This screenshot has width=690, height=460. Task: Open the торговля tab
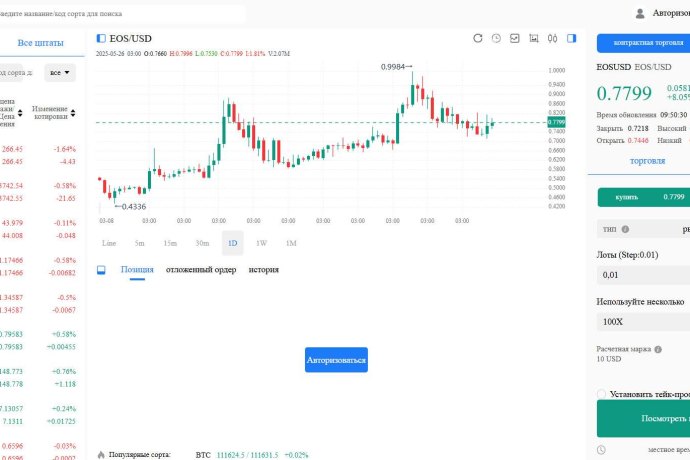pyautogui.click(x=647, y=161)
